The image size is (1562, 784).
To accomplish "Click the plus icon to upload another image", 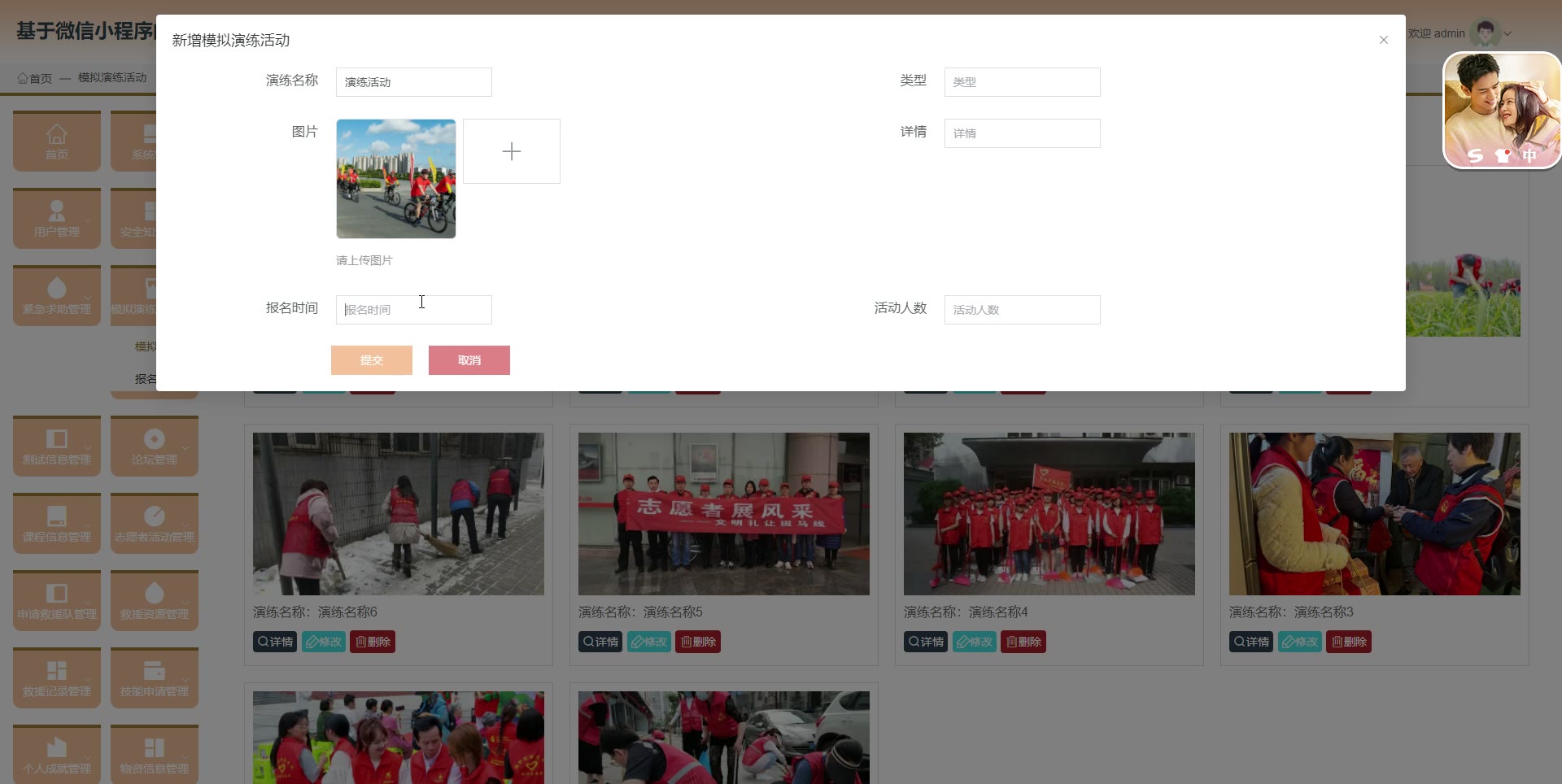I will point(511,151).
